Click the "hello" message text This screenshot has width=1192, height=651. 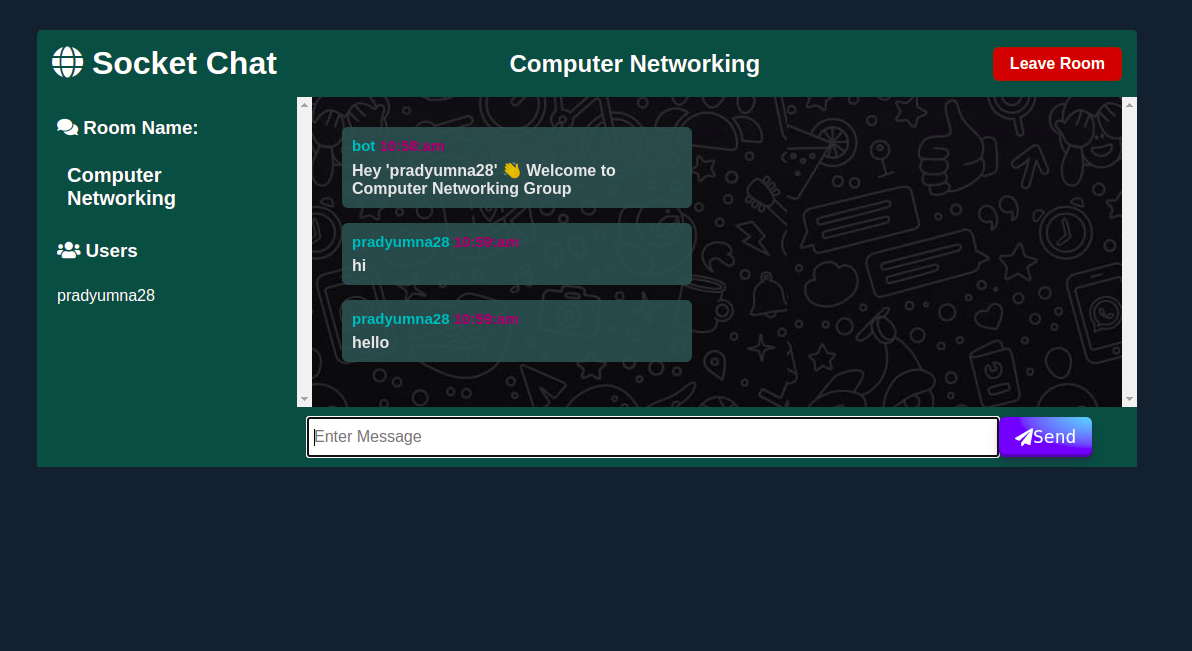tap(370, 343)
